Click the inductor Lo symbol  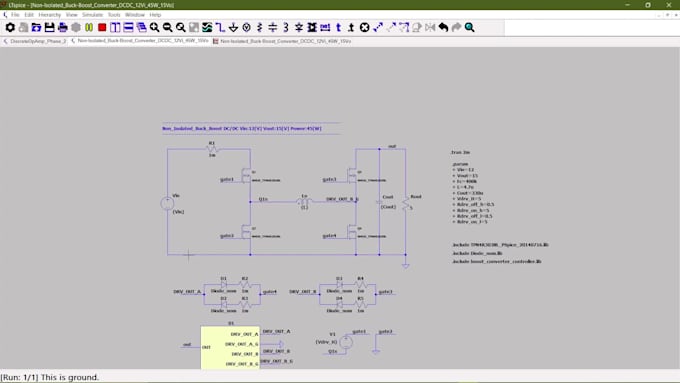pyautogui.click(x=304, y=202)
